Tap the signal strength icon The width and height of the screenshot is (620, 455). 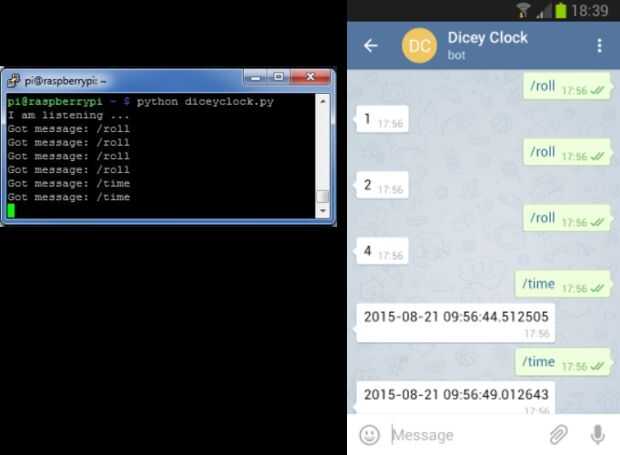(x=544, y=11)
